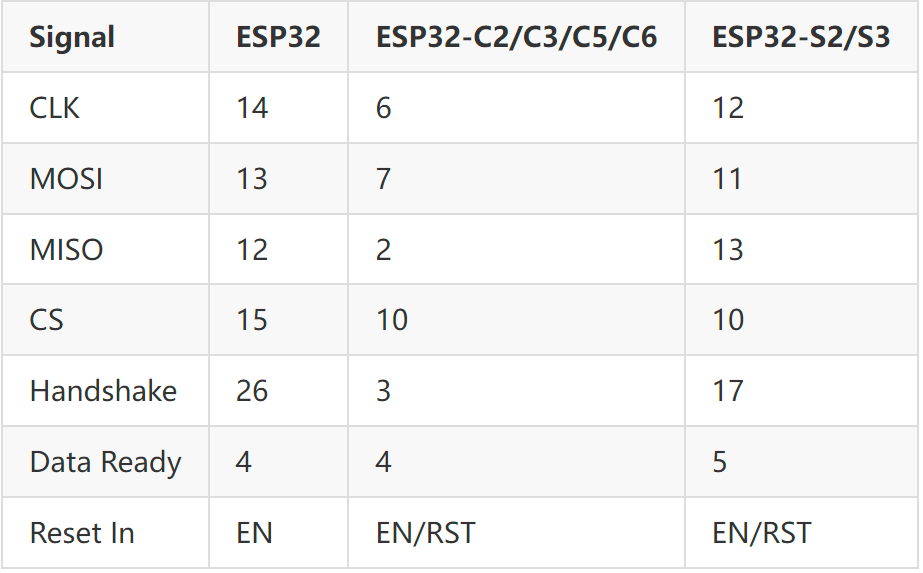Click the Signal column header
The image size is (923, 573).
click(x=72, y=37)
